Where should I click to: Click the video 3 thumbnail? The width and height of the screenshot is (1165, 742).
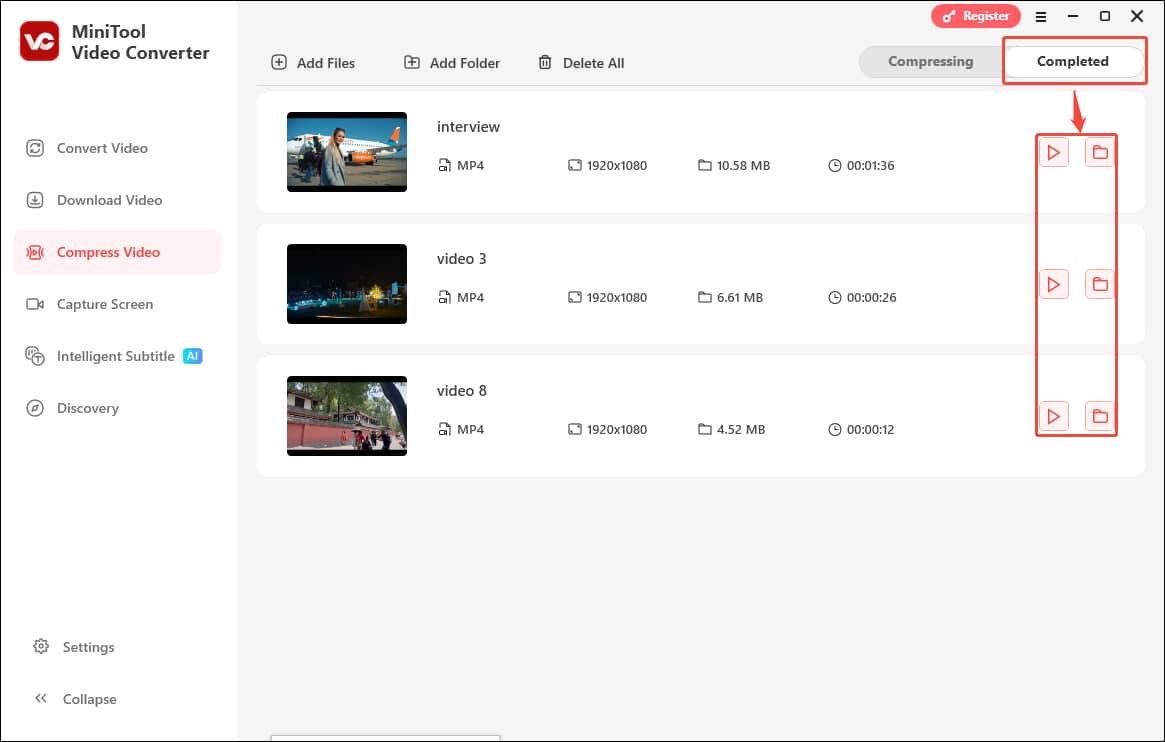coord(347,284)
